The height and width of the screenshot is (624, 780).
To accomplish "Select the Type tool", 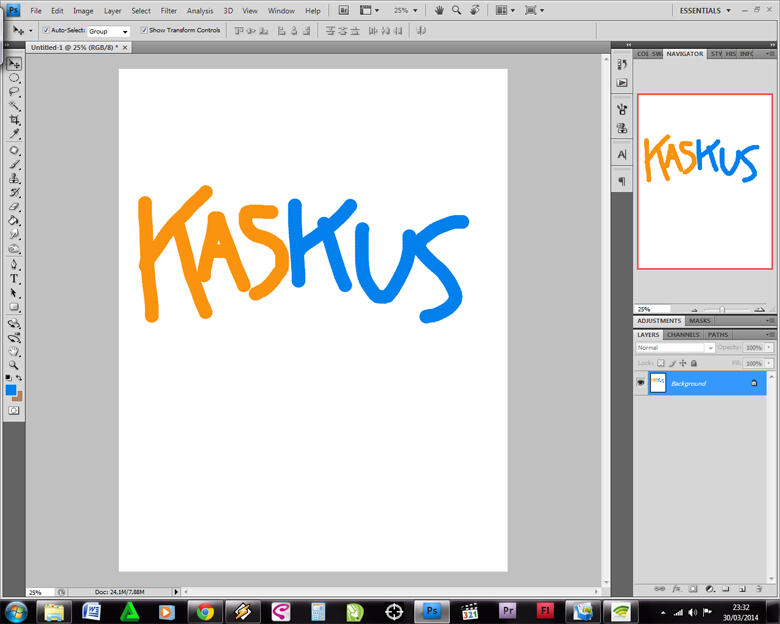I will pyautogui.click(x=14, y=279).
